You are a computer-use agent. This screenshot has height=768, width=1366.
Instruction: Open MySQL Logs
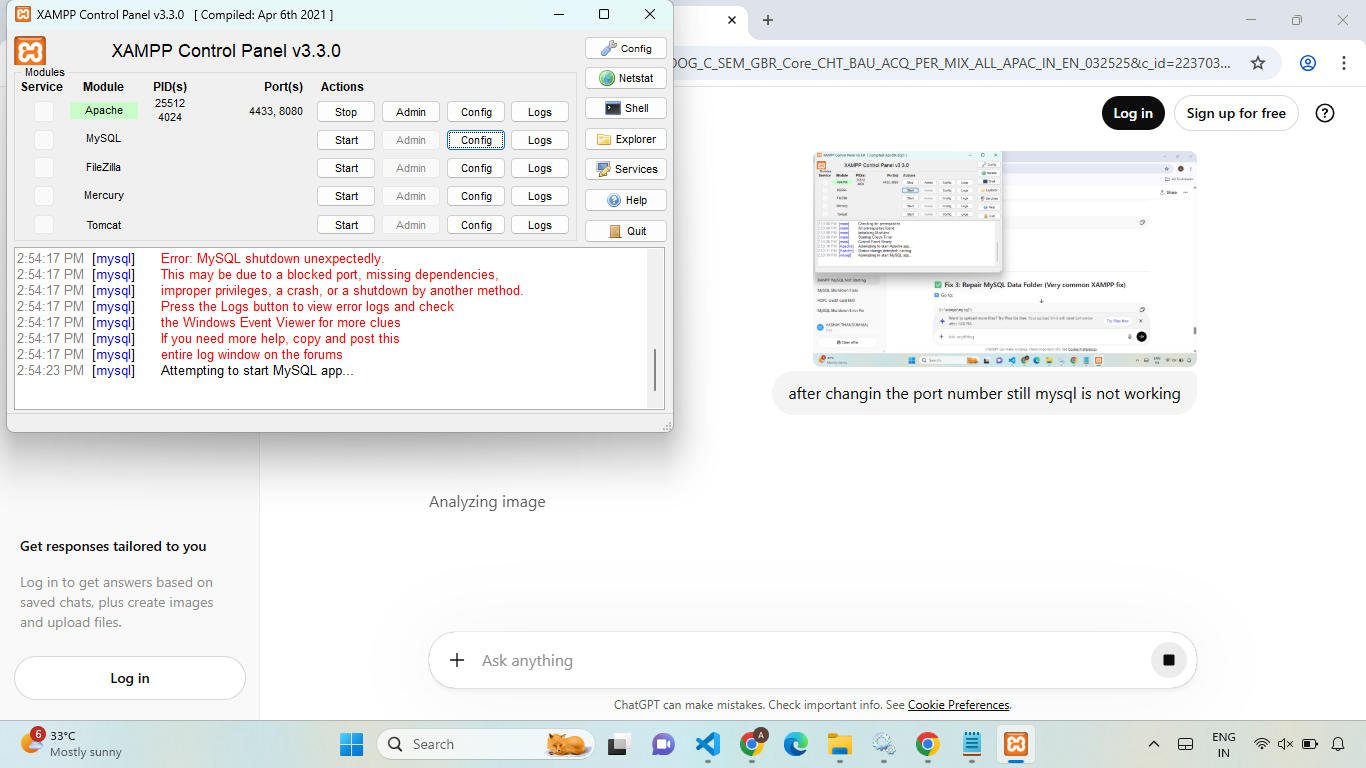pyautogui.click(x=539, y=140)
